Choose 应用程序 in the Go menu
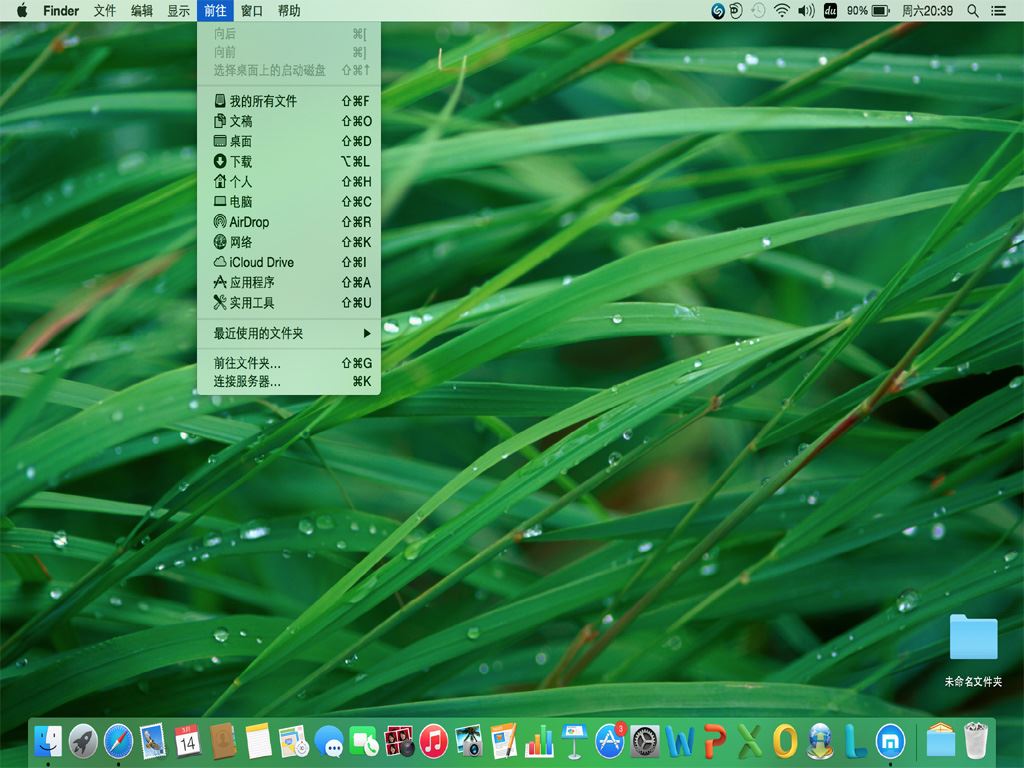The image size is (1024, 768). [252, 282]
